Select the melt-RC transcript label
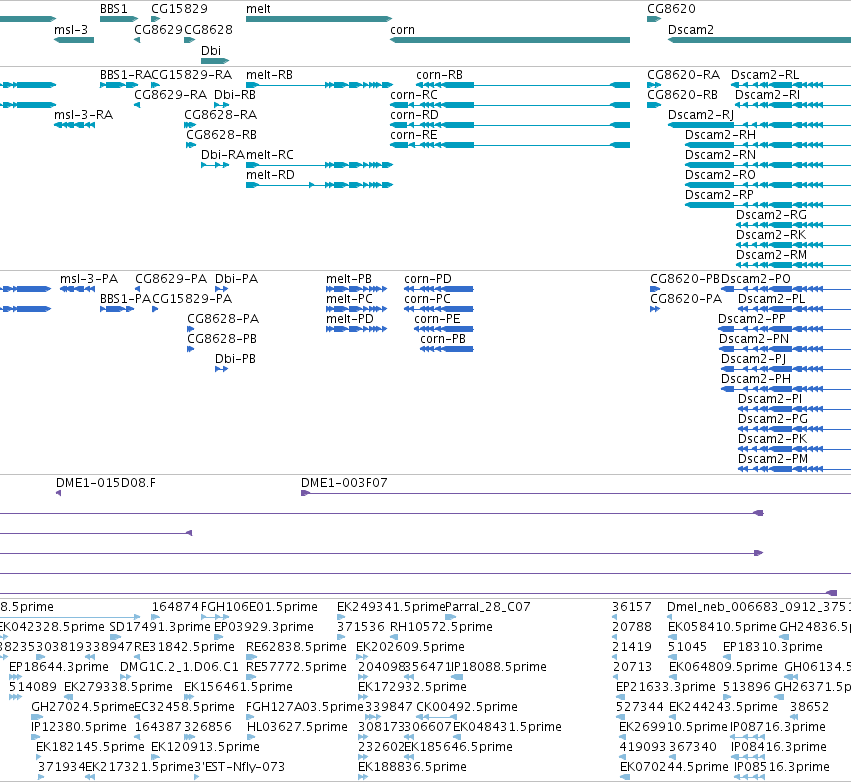 pyautogui.click(x=270, y=155)
